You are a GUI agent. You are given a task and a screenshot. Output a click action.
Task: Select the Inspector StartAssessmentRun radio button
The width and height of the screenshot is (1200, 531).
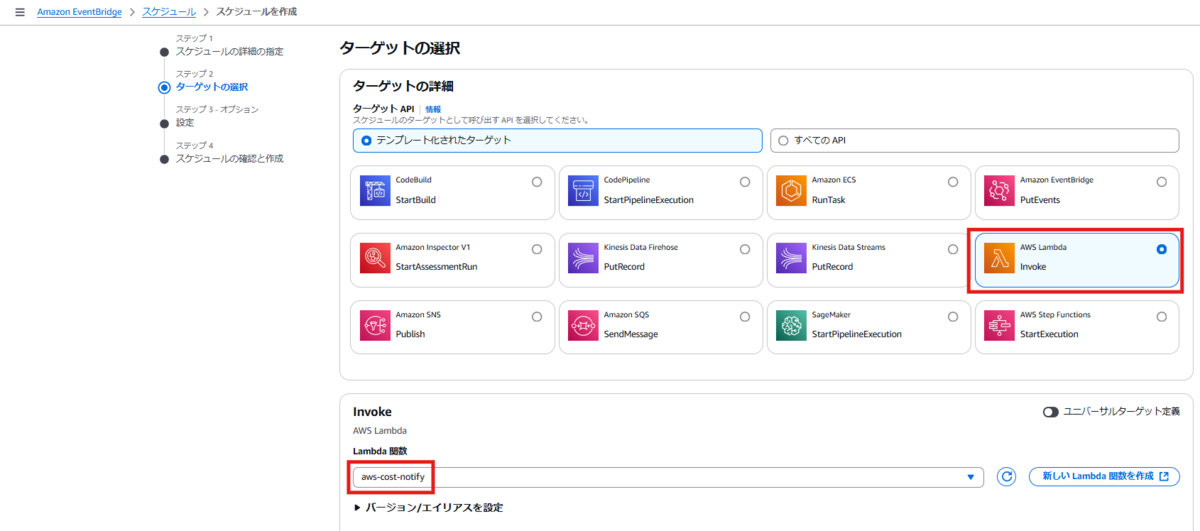pos(537,249)
